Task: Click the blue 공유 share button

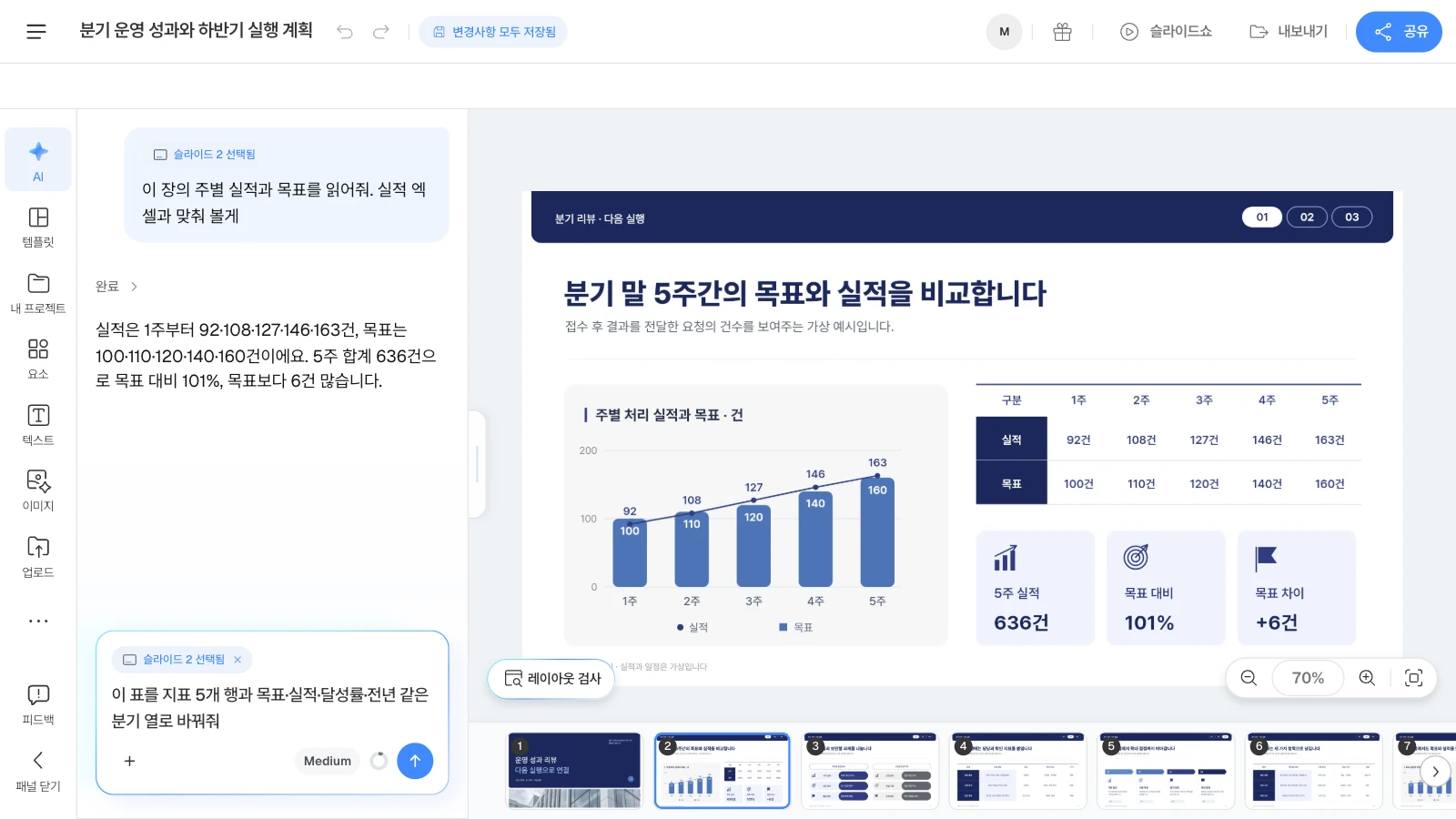Action: coord(1399,32)
